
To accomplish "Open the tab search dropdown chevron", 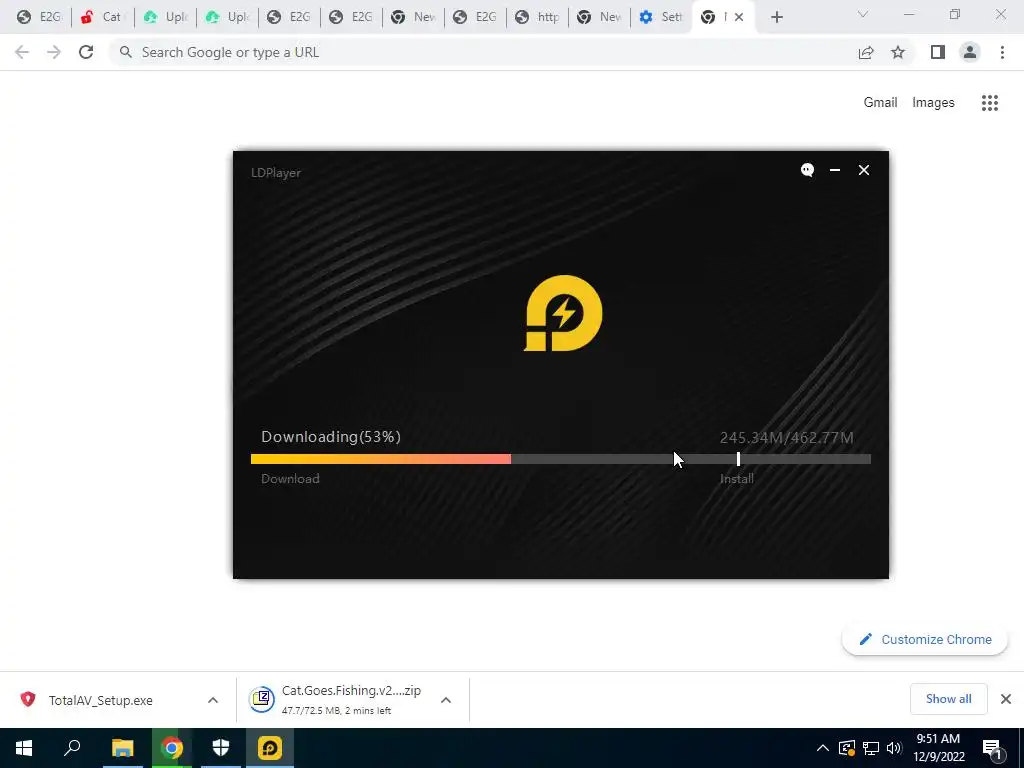I will [862, 14].
